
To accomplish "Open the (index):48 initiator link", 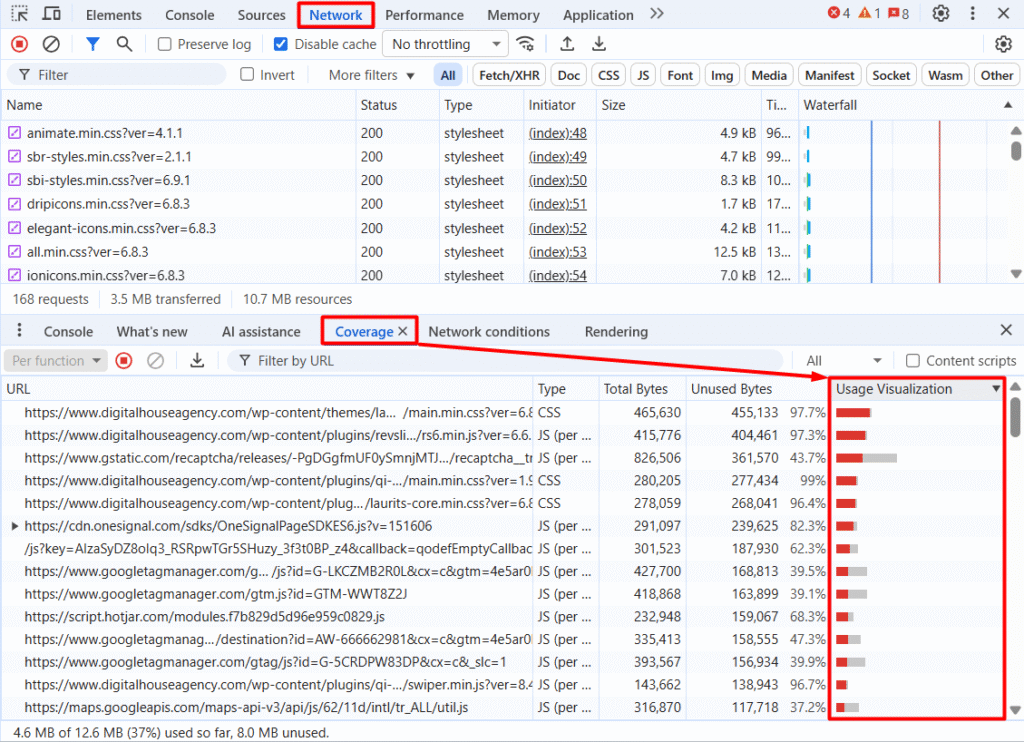I will [557, 133].
